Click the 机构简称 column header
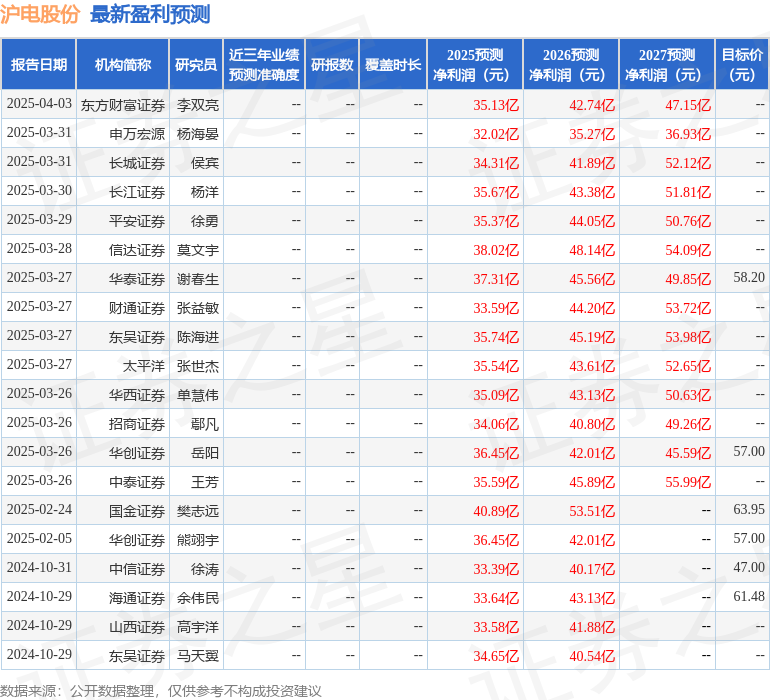This screenshot has width=770, height=700. (x=123, y=65)
